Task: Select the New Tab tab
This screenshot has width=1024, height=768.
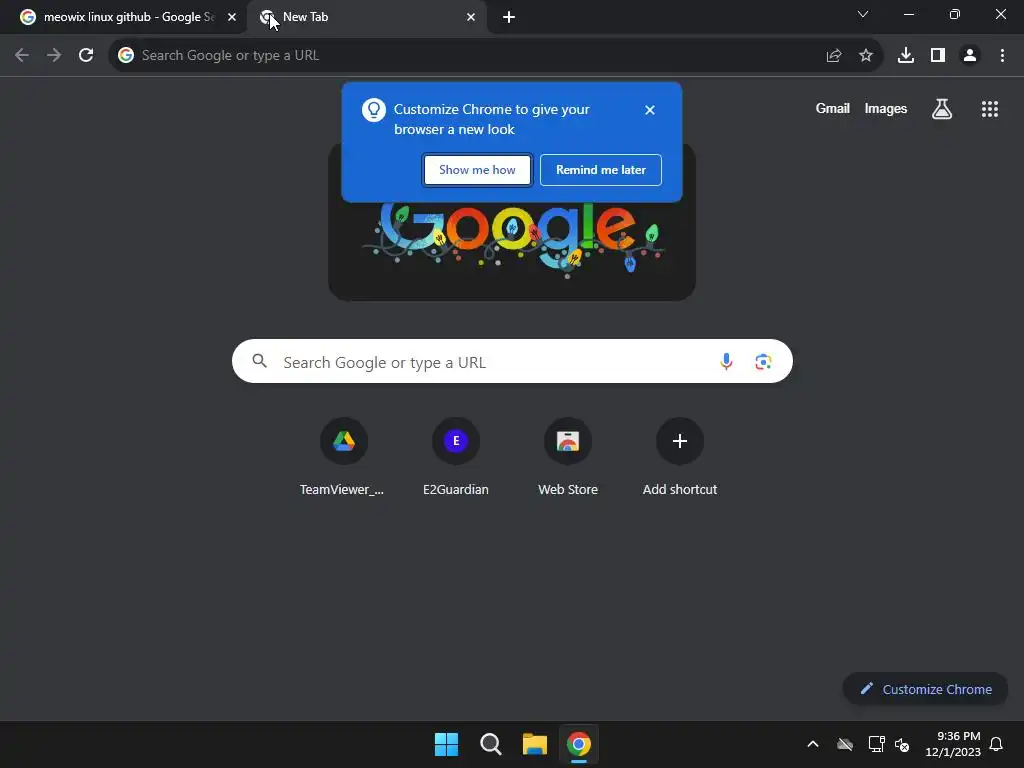Action: click(366, 17)
